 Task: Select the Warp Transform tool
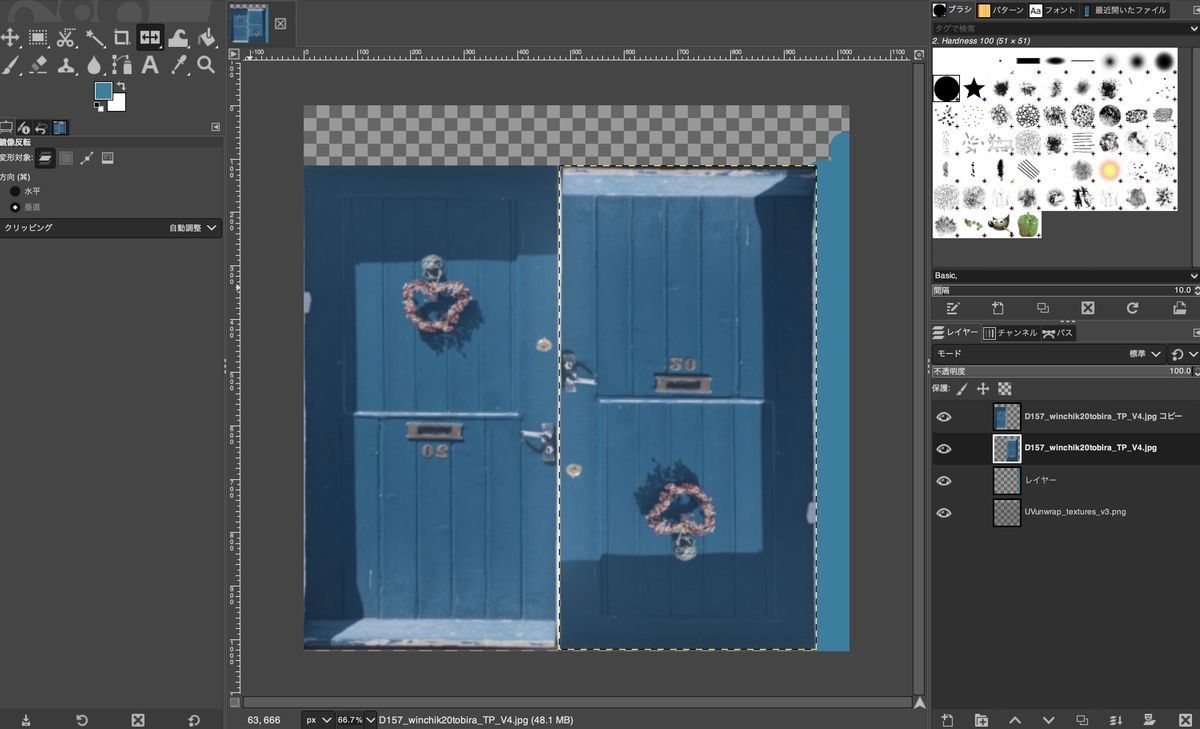(x=178, y=38)
